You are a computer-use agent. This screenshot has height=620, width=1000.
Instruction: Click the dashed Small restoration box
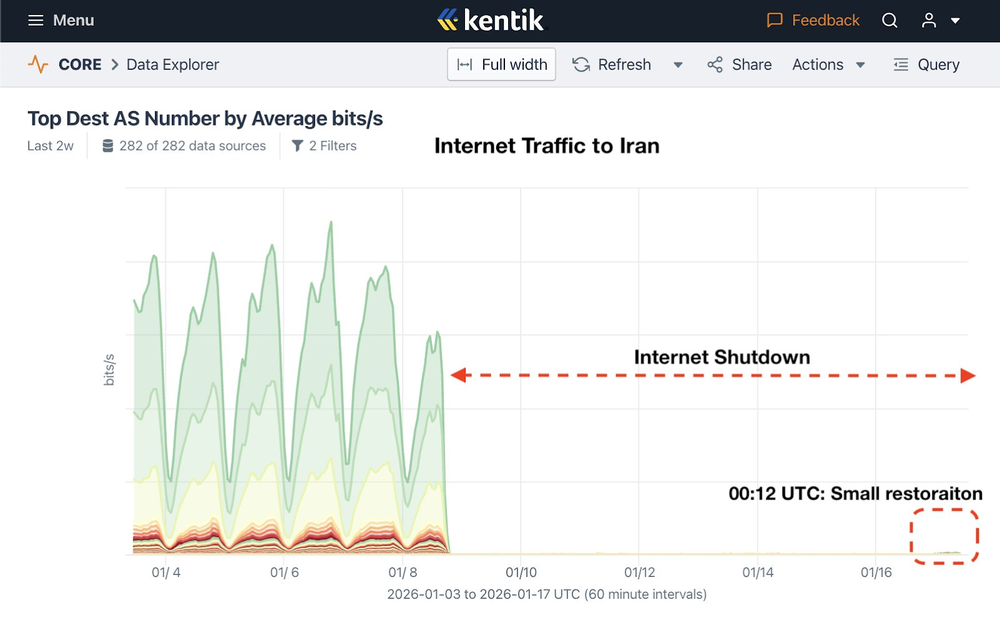point(944,537)
